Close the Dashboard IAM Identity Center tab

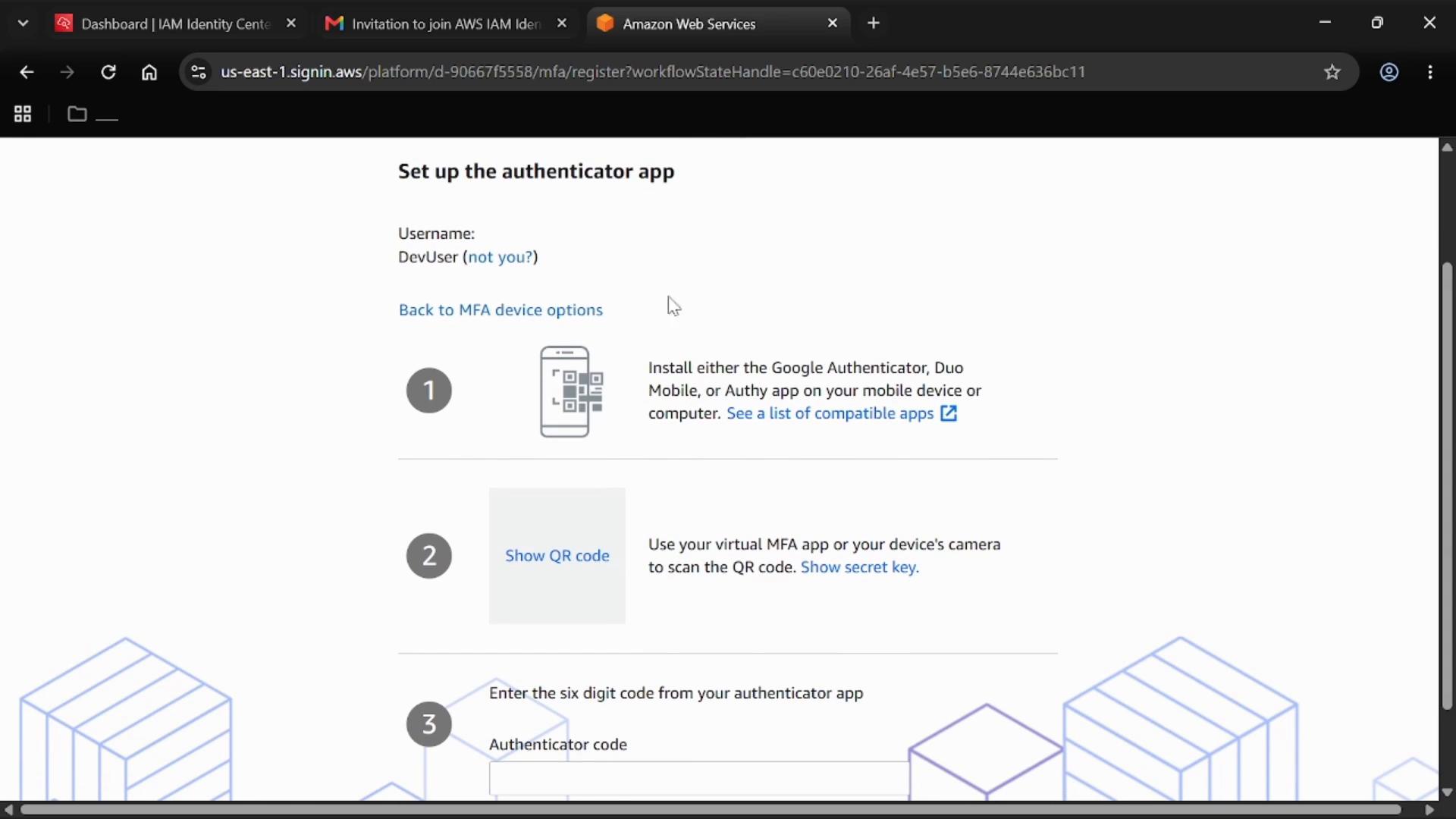pos(291,24)
